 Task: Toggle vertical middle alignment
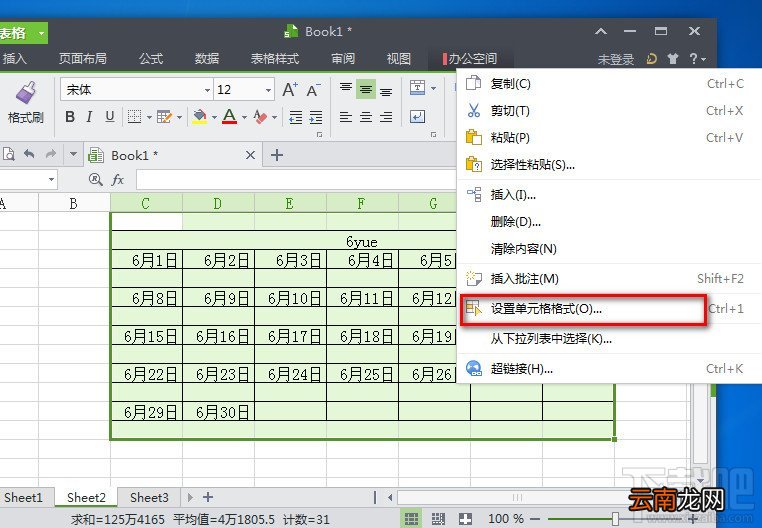click(366, 89)
